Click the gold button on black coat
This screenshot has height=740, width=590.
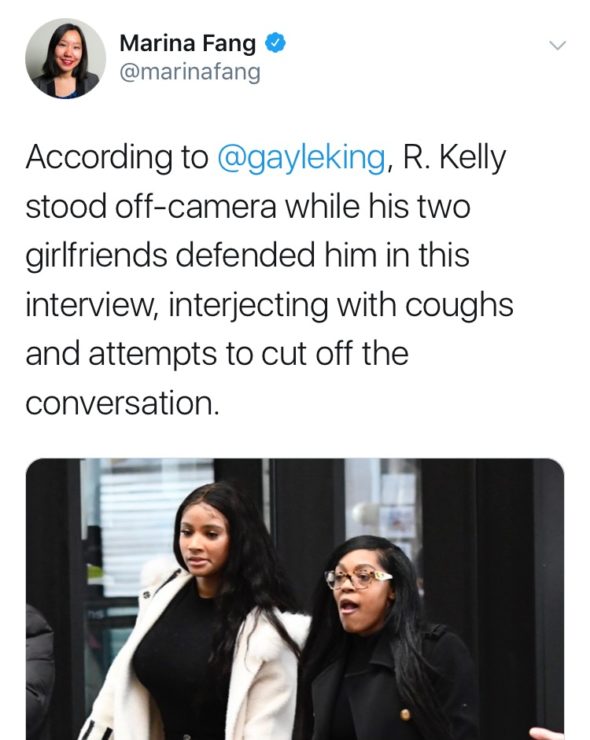click(405, 715)
